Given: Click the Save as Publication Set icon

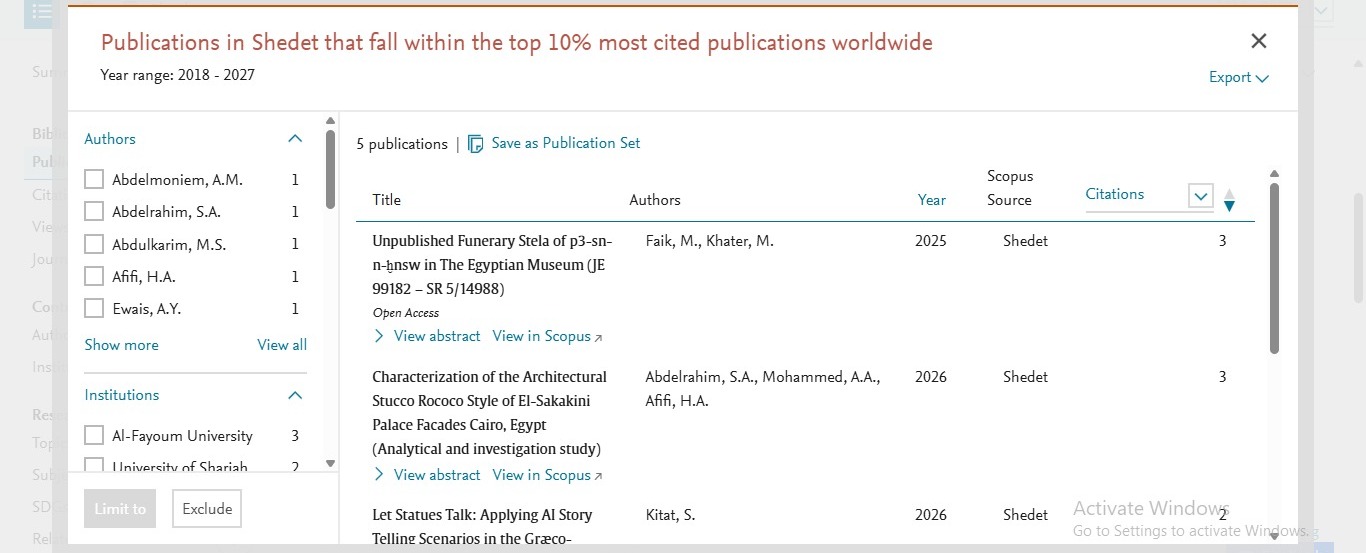Looking at the screenshot, I should [x=476, y=144].
